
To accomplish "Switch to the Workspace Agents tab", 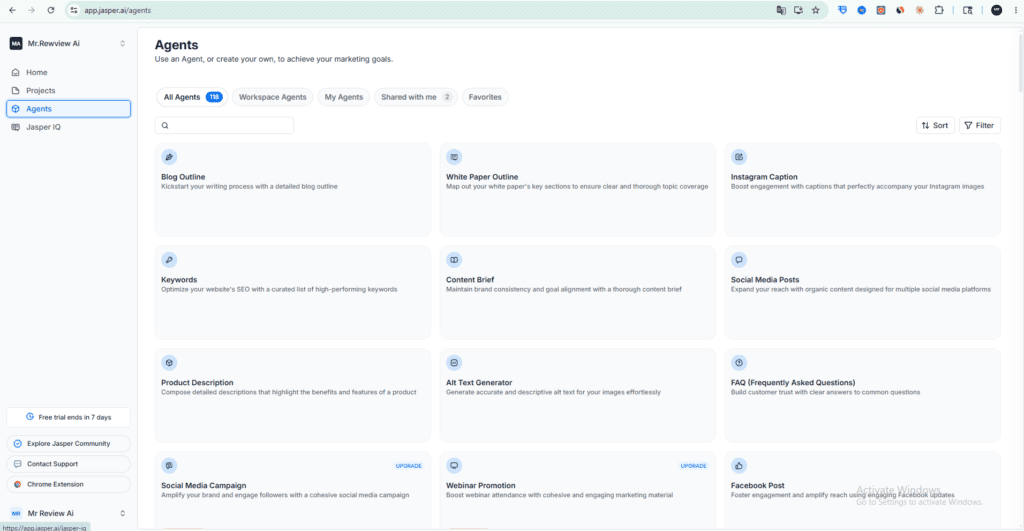I will click(x=272, y=97).
